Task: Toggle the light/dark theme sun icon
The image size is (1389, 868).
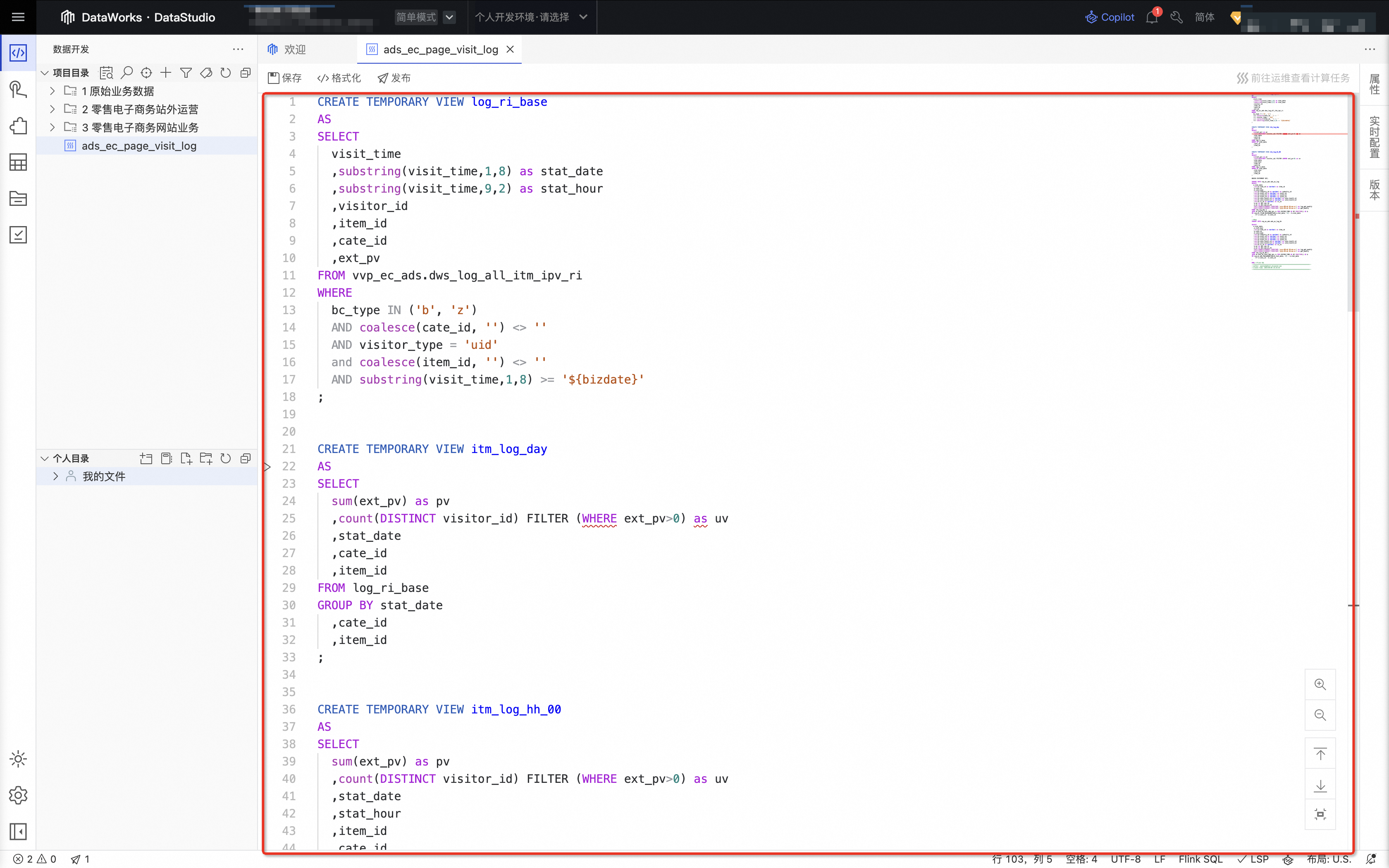Action: pos(18,759)
